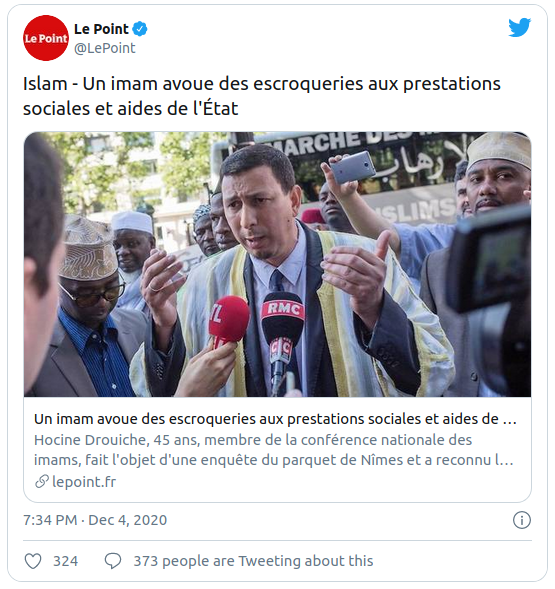Open '373 people are Tweeting about this'

[x=253, y=561]
